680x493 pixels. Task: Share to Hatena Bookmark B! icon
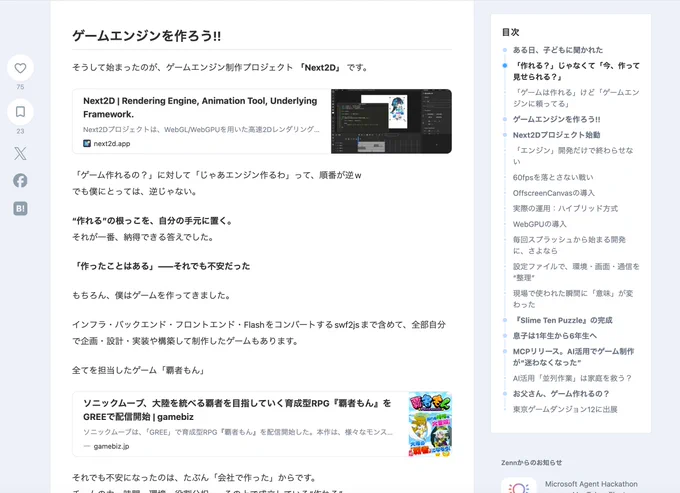(20, 209)
